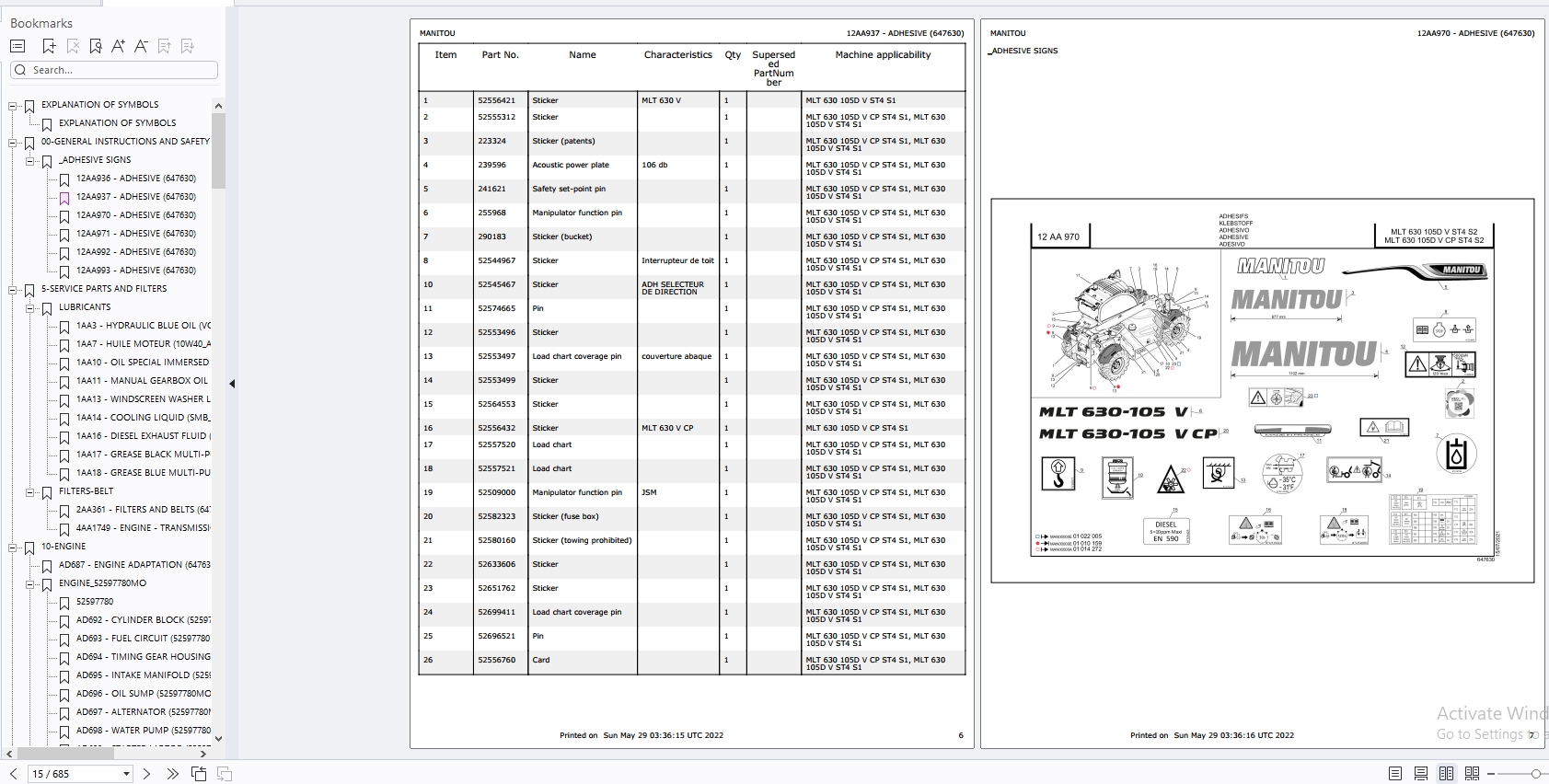The image size is (1549, 784).
Task: Click zoom out minus button
Action: click(x=1491, y=774)
